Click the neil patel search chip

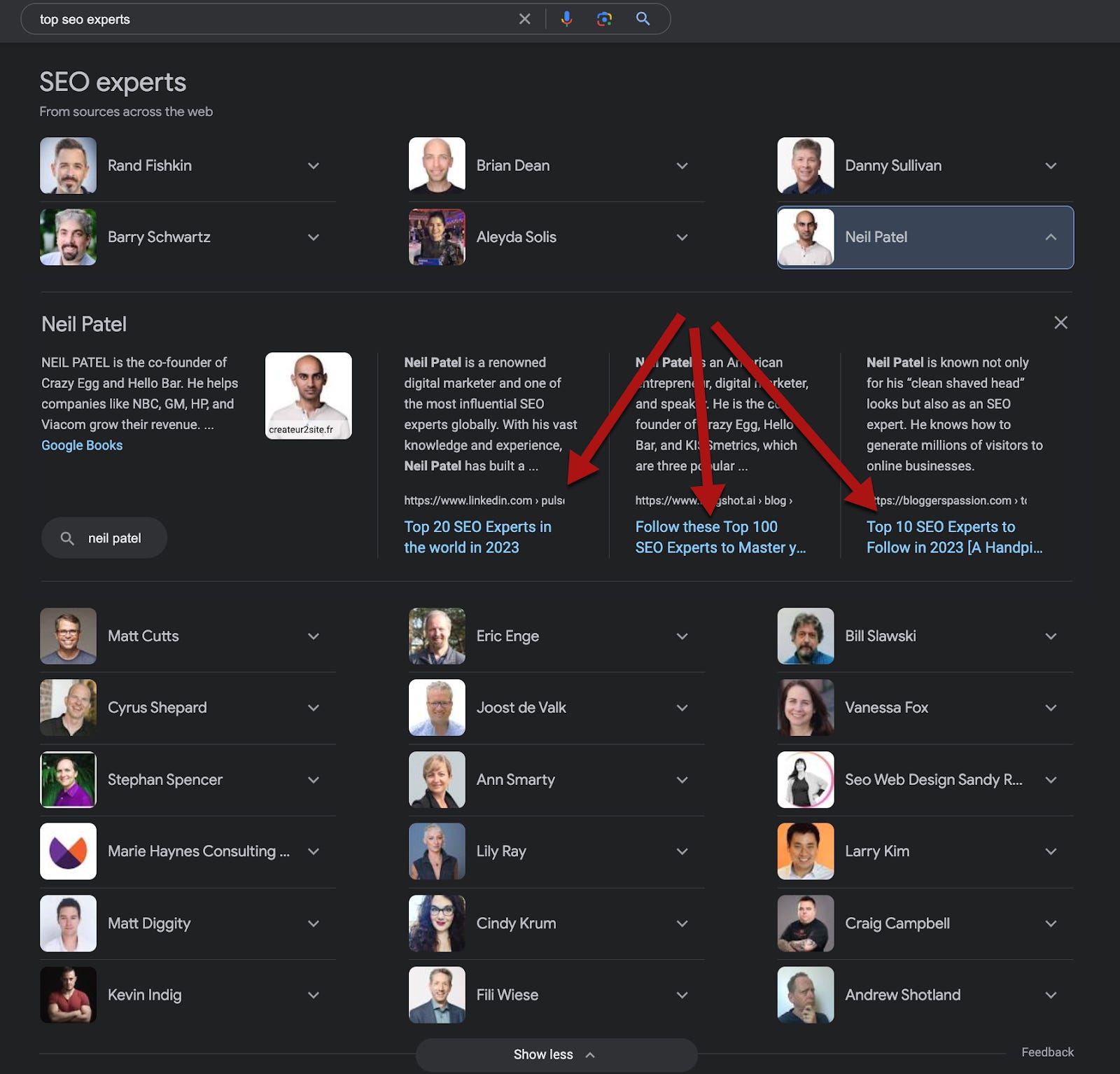click(104, 538)
